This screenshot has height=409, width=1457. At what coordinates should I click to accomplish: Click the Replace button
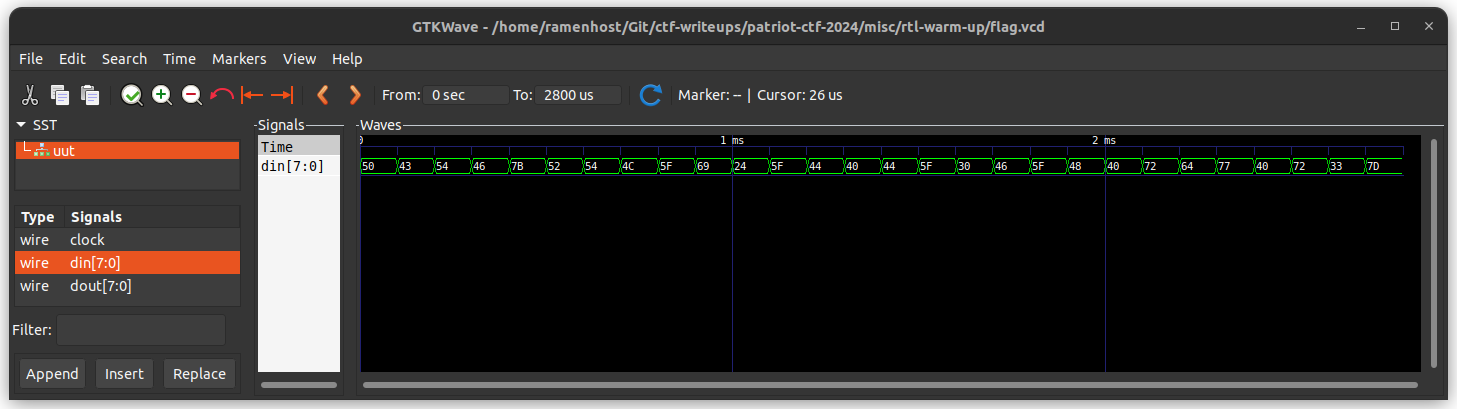click(x=199, y=373)
